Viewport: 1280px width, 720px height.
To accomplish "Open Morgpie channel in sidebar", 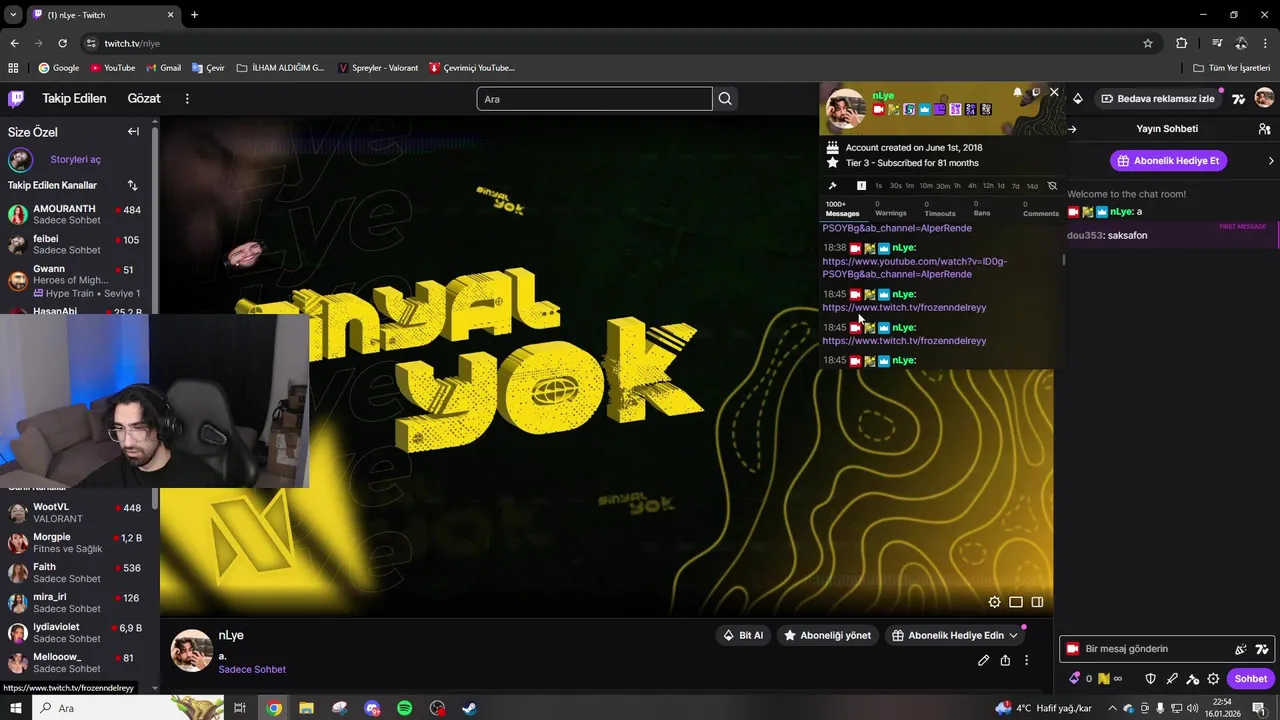I will (76, 543).
